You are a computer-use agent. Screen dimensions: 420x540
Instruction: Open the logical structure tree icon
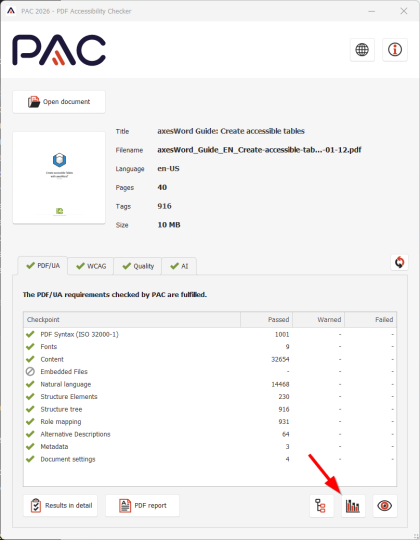tap(321, 506)
